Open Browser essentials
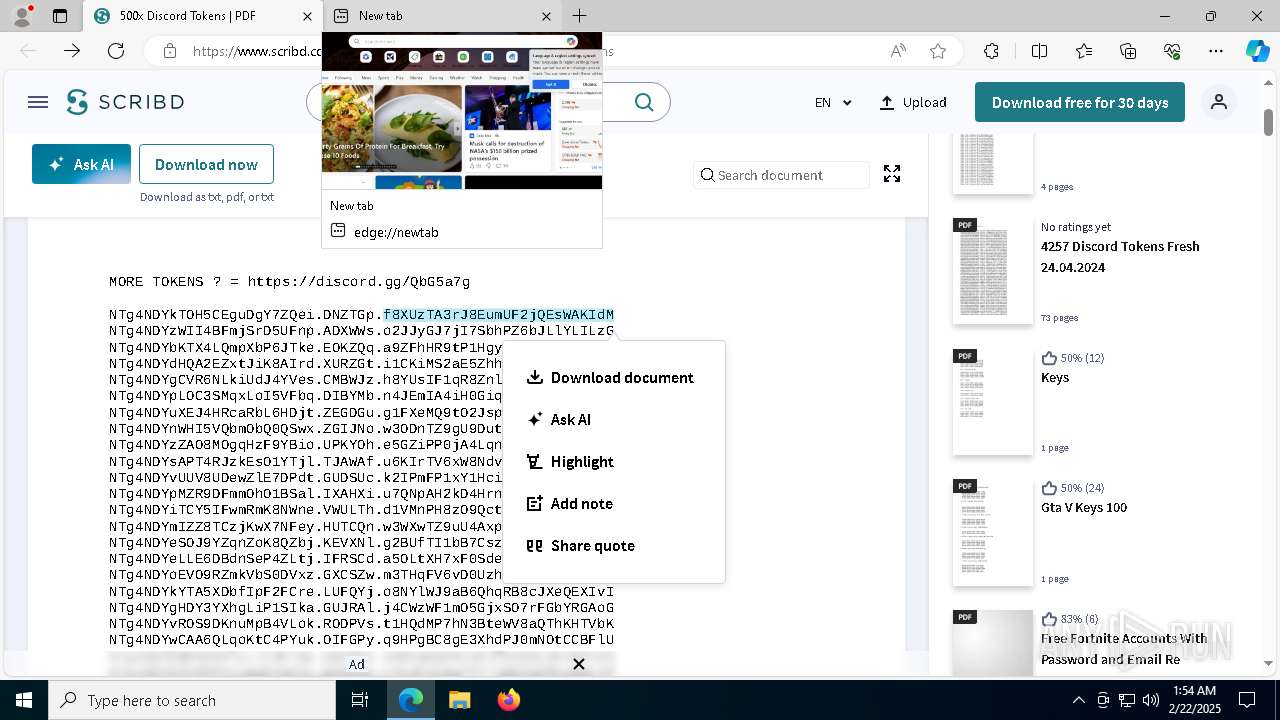This screenshot has width=1280, height=720. pyautogui.click(x=1172, y=51)
